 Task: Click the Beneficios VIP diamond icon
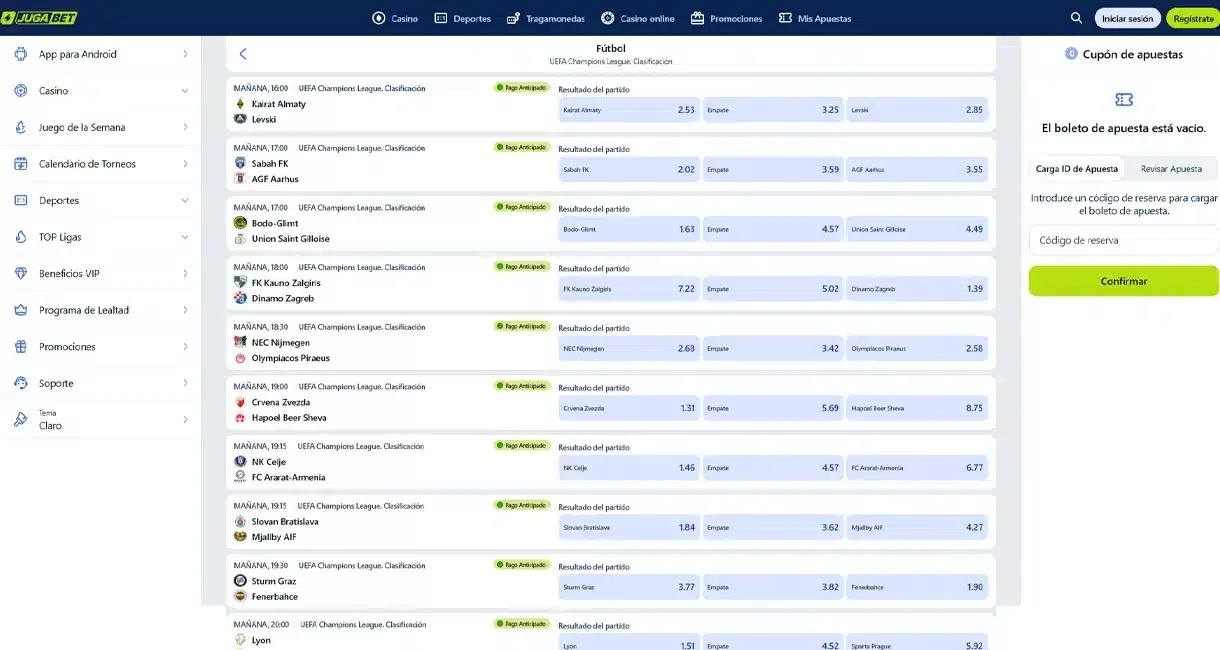20,273
